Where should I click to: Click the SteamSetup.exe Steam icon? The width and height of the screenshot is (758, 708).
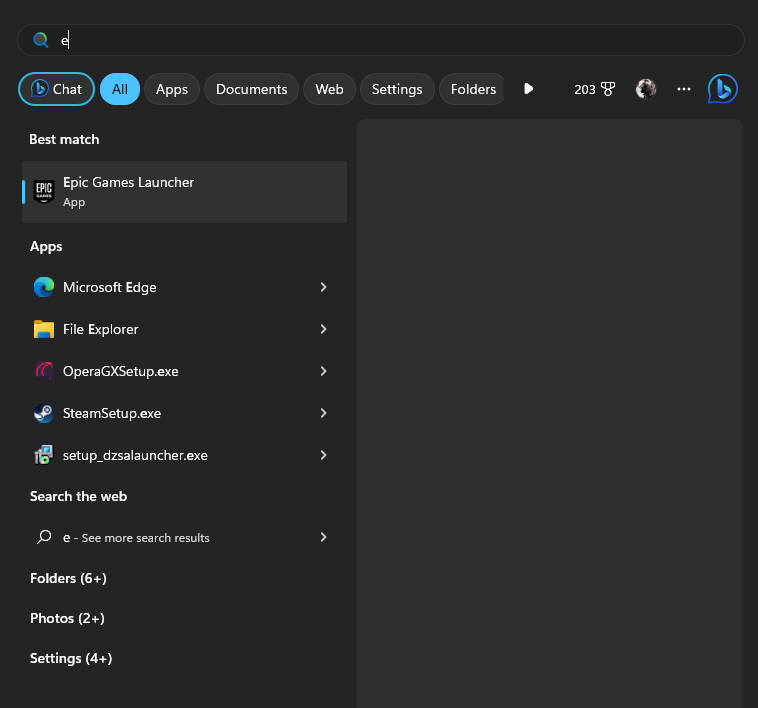[x=44, y=413]
